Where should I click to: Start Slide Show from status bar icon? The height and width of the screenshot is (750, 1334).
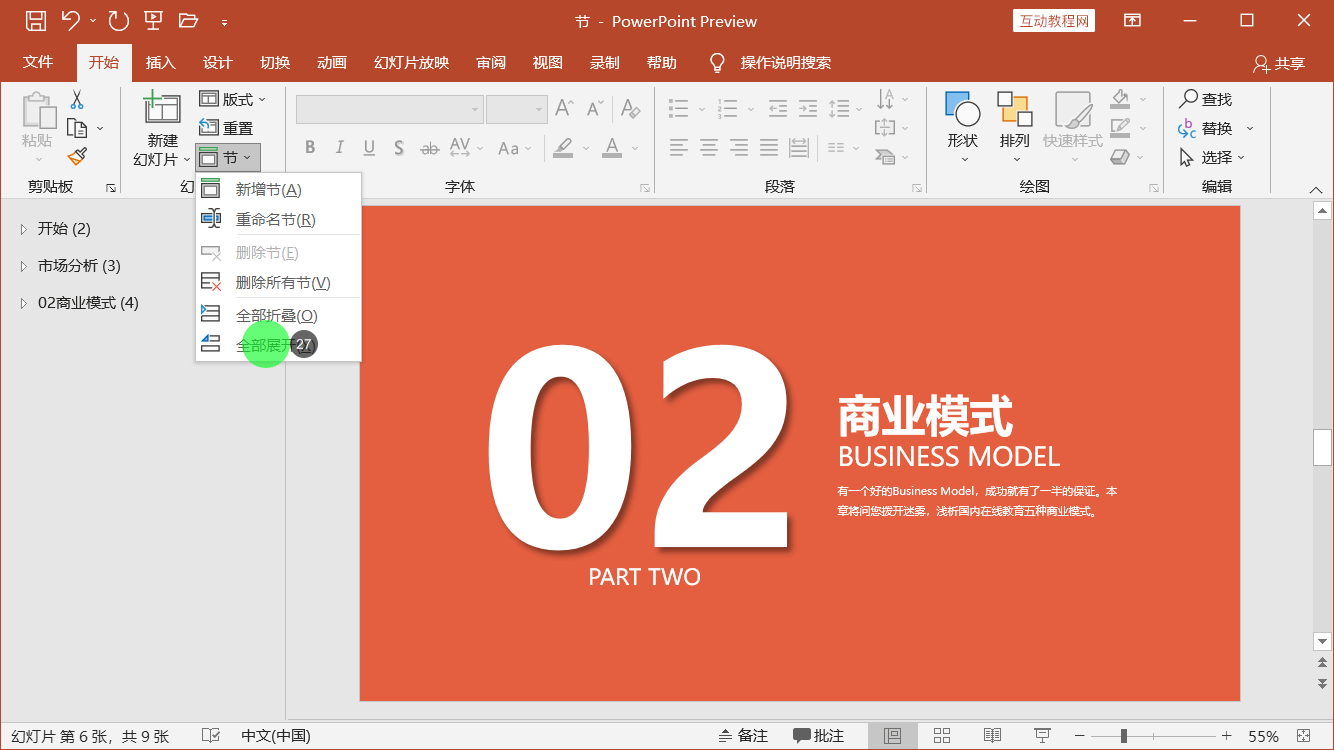point(1042,736)
